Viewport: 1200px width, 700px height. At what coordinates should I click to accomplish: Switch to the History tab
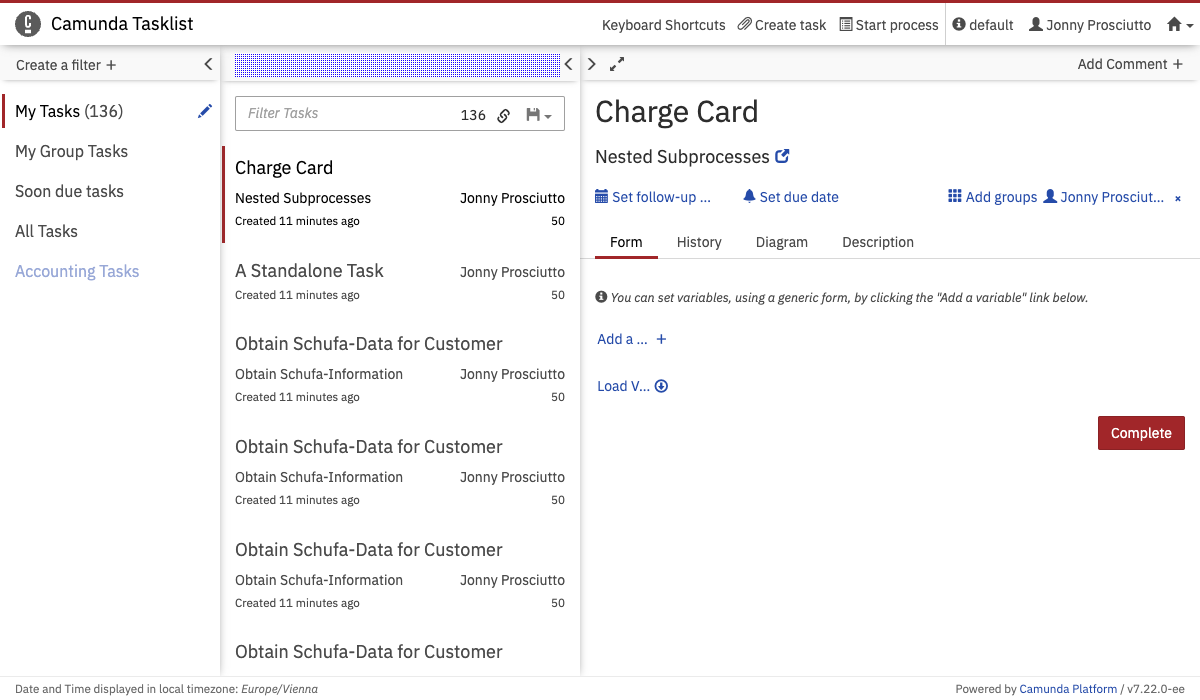[x=699, y=242]
